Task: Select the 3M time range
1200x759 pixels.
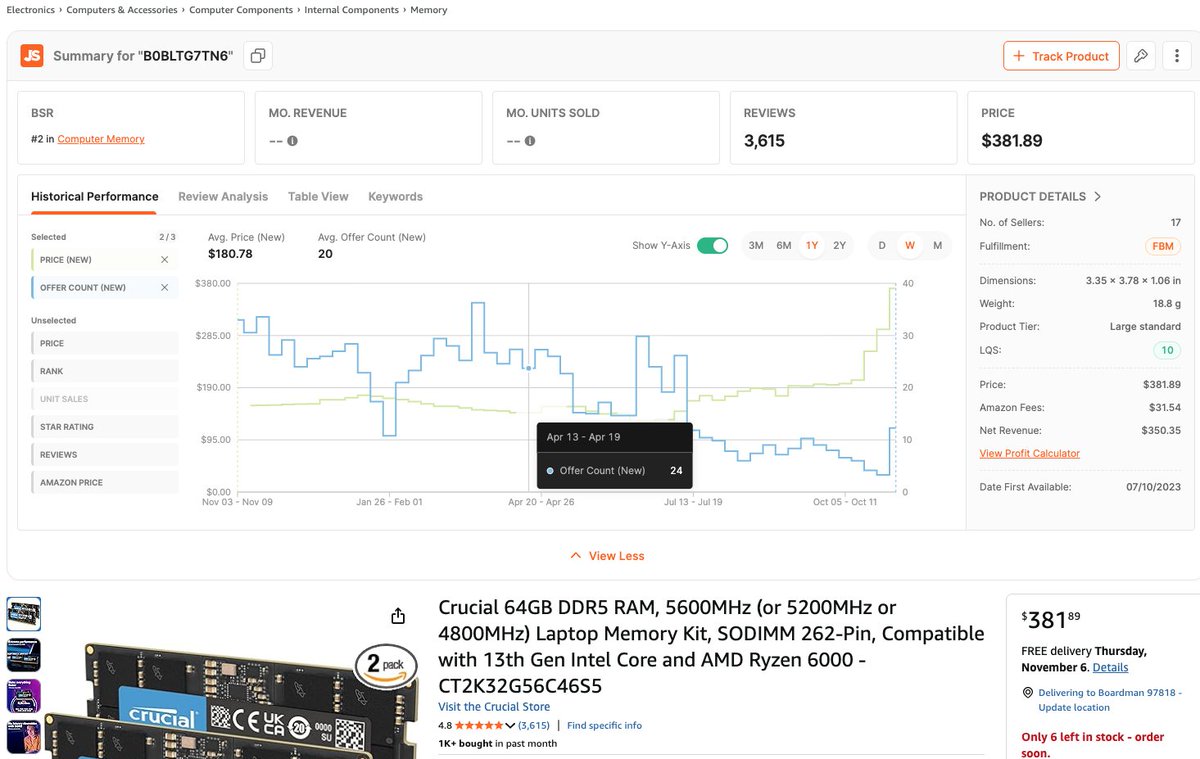Action: 756,246
